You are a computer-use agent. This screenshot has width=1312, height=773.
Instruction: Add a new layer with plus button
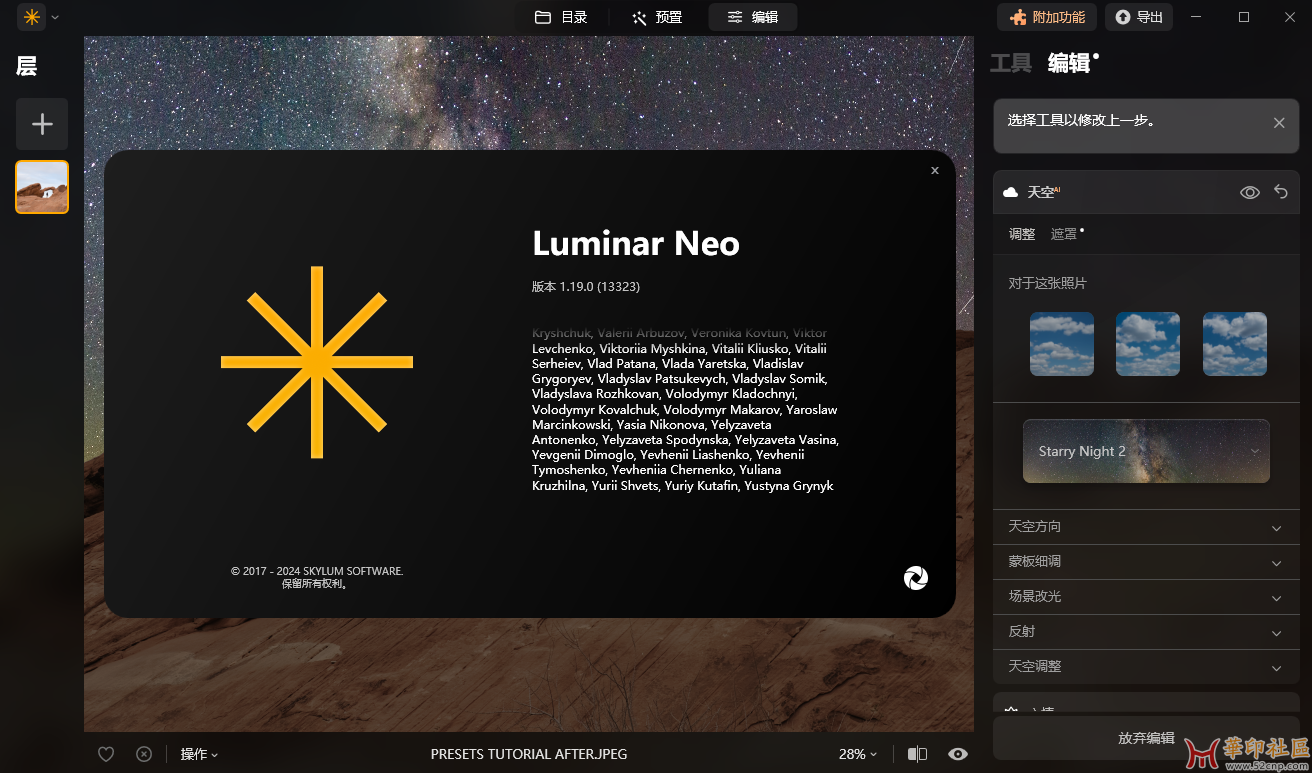[42, 124]
